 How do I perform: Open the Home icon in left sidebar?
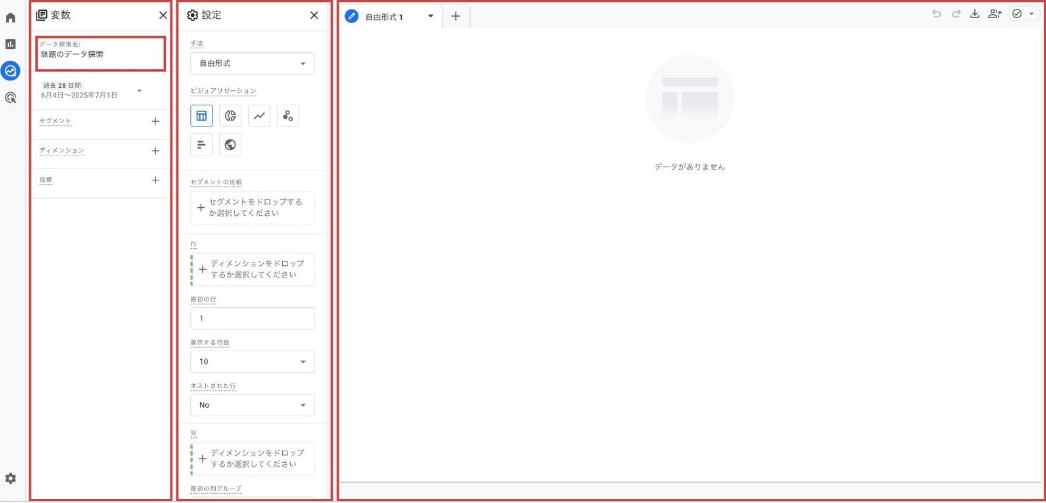pos(11,17)
